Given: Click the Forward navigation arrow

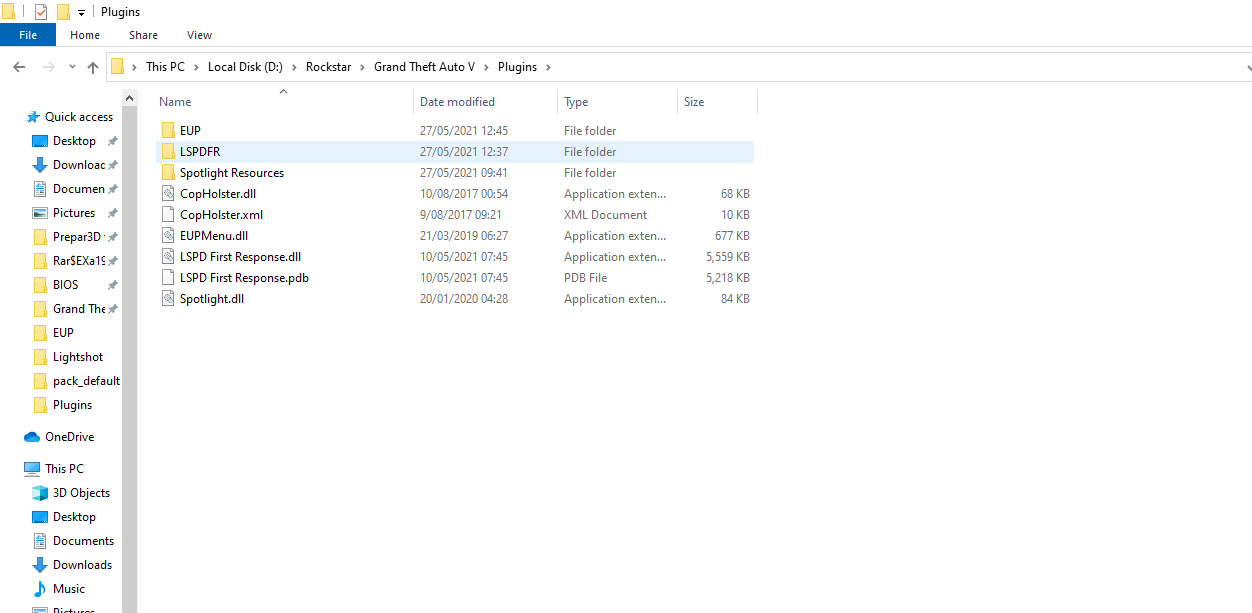Looking at the screenshot, I should pyautogui.click(x=48, y=67).
